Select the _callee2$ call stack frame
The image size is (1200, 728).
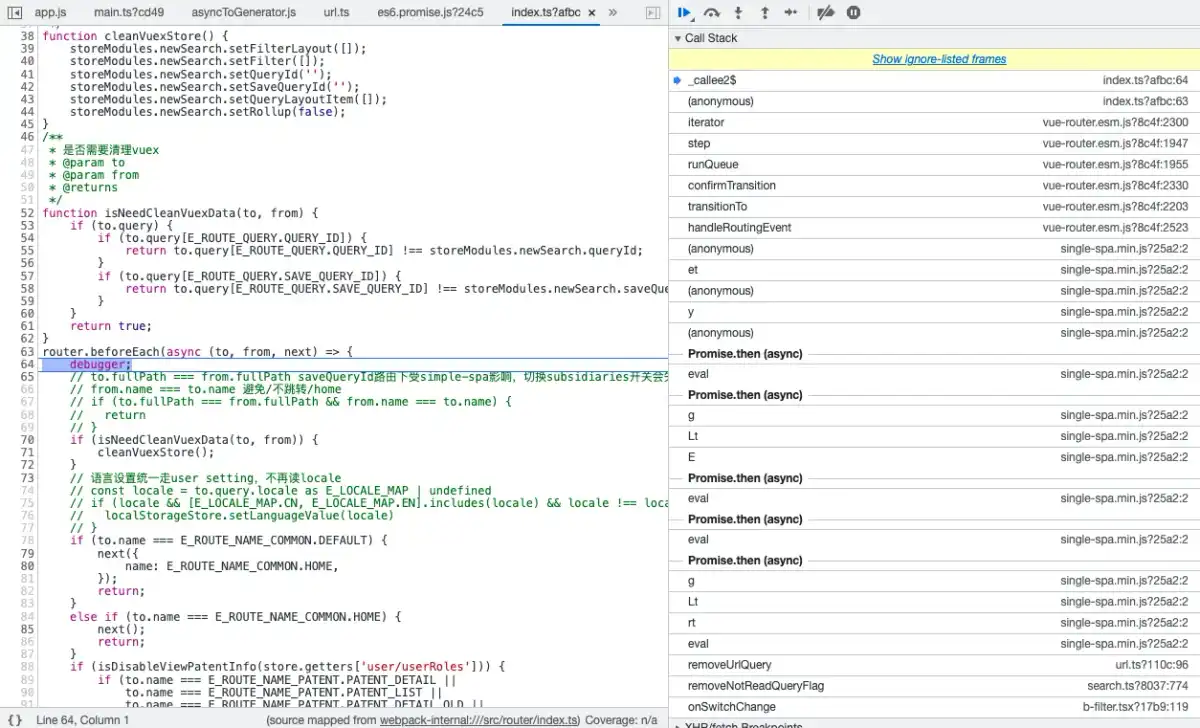(x=934, y=80)
